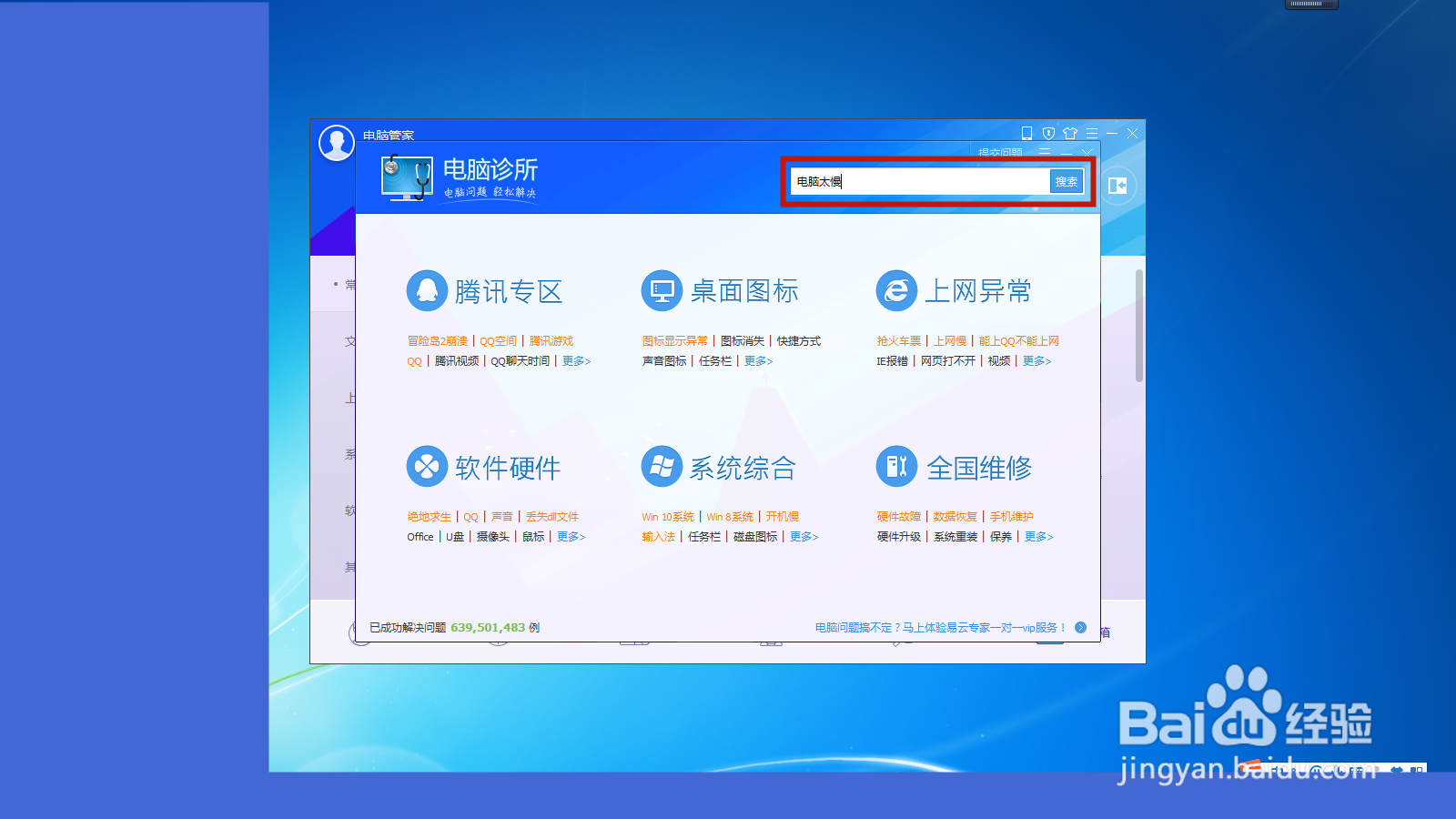Click in the search box containing 电脑太慢
This screenshot has height=819, width=1456.
(920, 182)
